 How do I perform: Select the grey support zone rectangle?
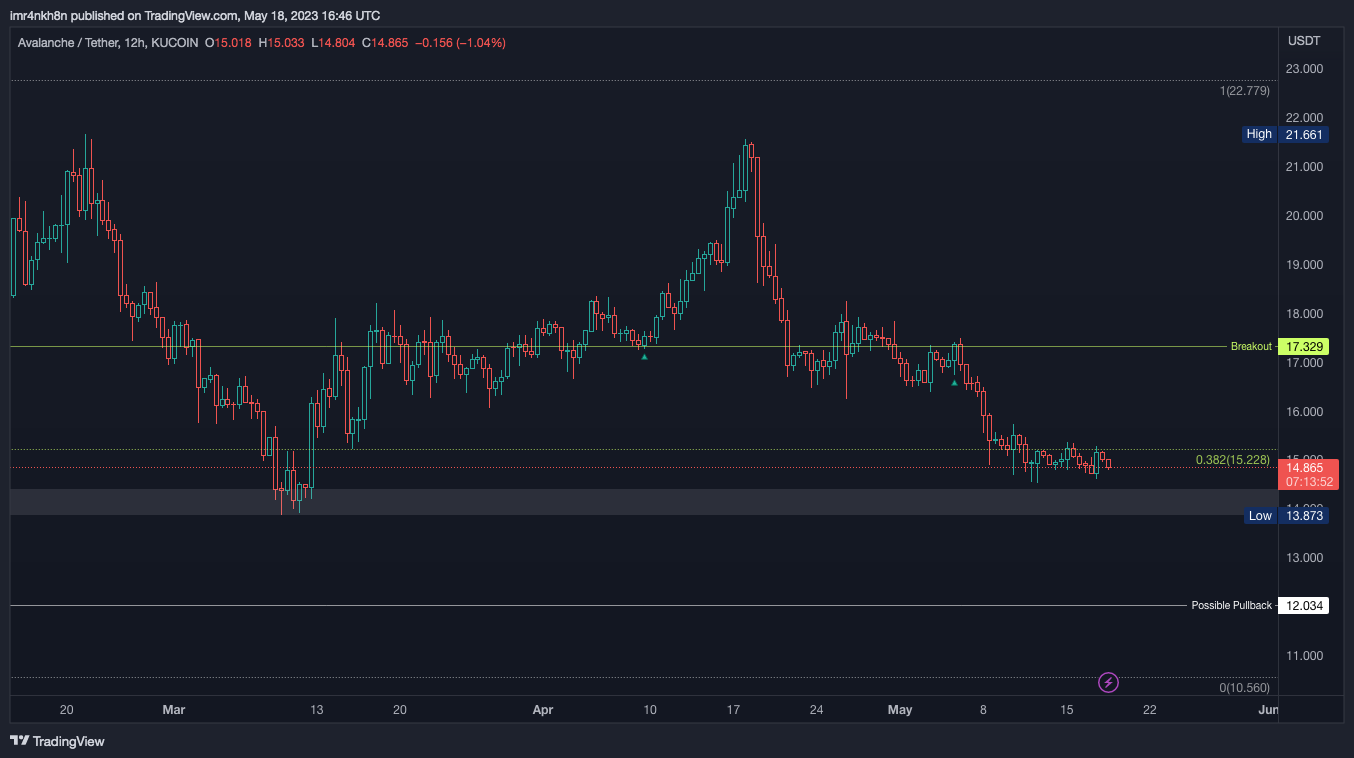pos(644,502)
